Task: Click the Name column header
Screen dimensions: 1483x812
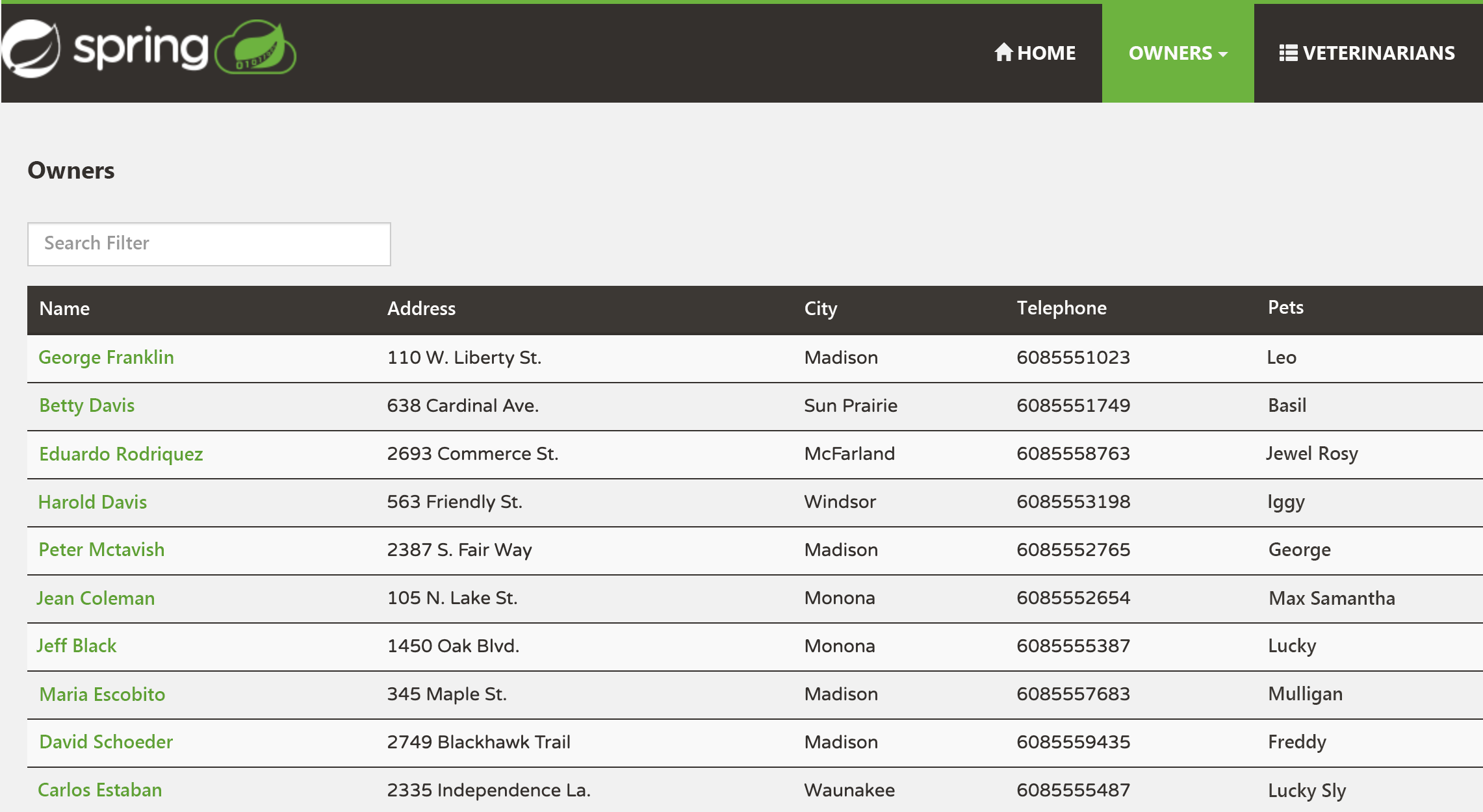Action: tap(64, 309)
